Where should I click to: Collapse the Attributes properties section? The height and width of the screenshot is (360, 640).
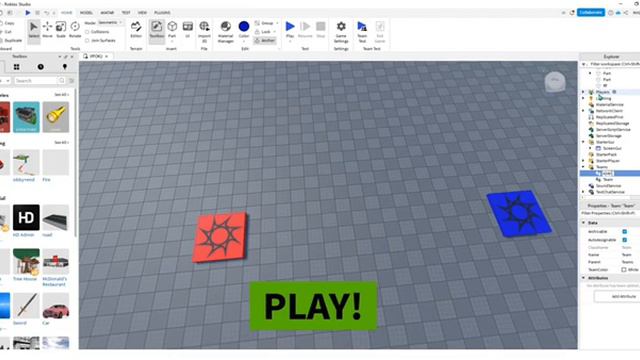[584, 278]
